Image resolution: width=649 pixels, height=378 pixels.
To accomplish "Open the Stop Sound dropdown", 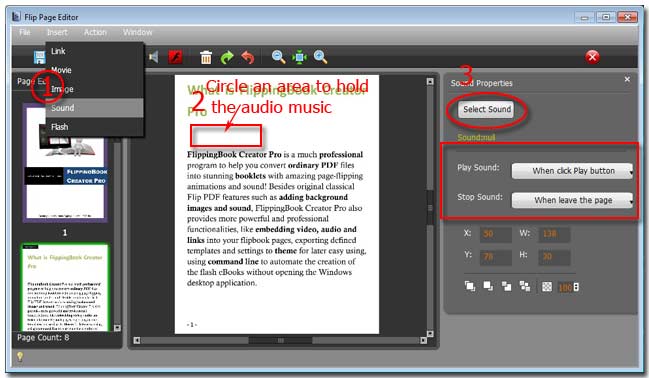I will 572,200.
